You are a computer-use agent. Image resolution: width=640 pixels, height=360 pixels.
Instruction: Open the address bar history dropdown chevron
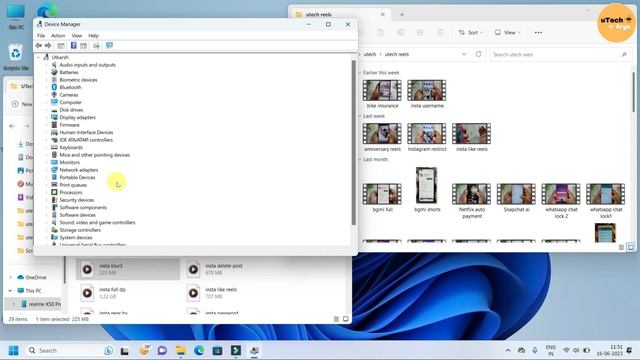pos(464,54)
